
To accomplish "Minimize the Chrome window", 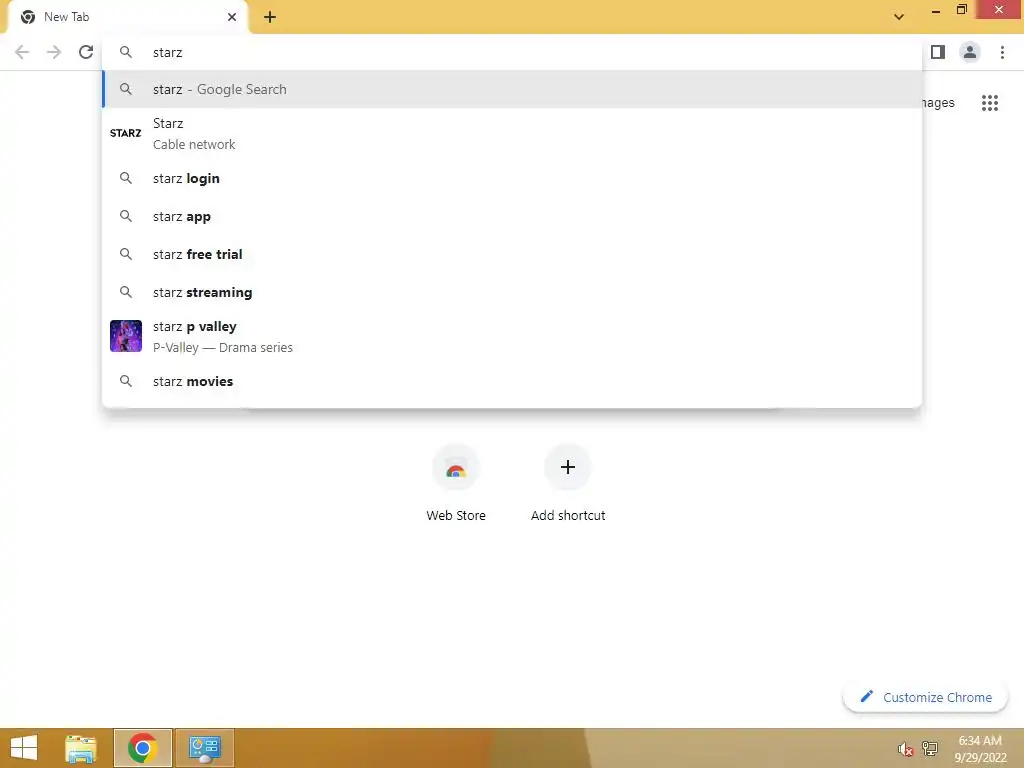I will 936,10.
